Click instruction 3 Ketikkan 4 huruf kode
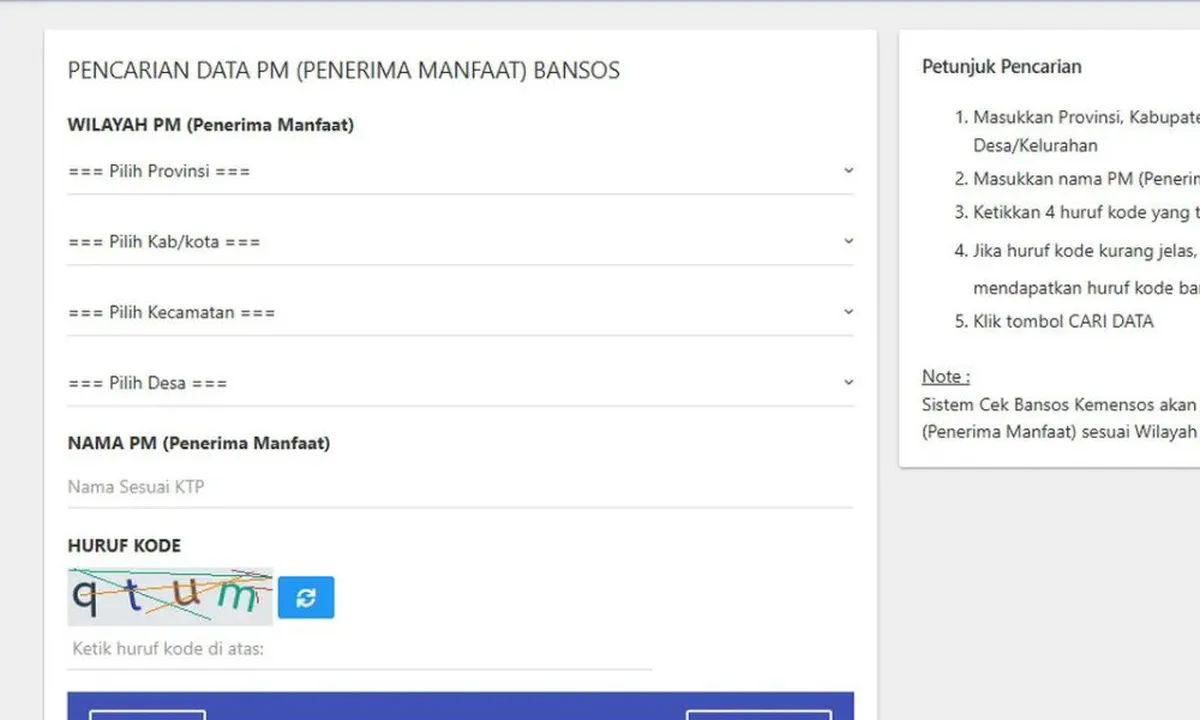This screenshot has height=720, width=1200. 1087,213
